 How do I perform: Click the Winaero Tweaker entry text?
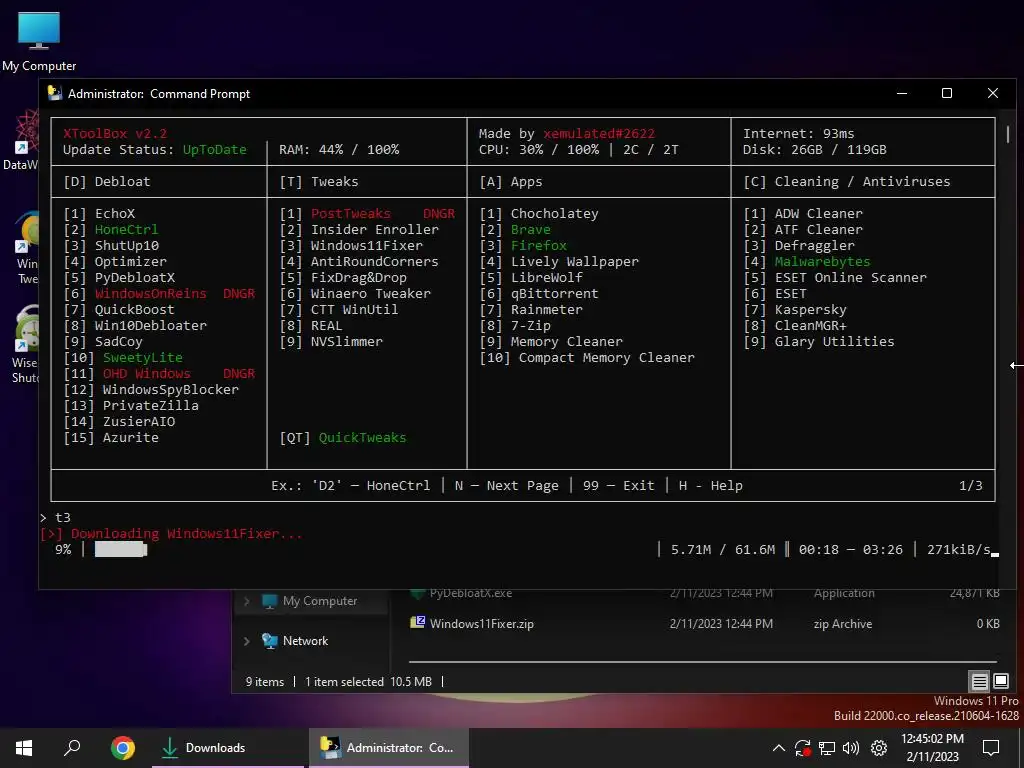pyautogui.click(x=370, y=293)
